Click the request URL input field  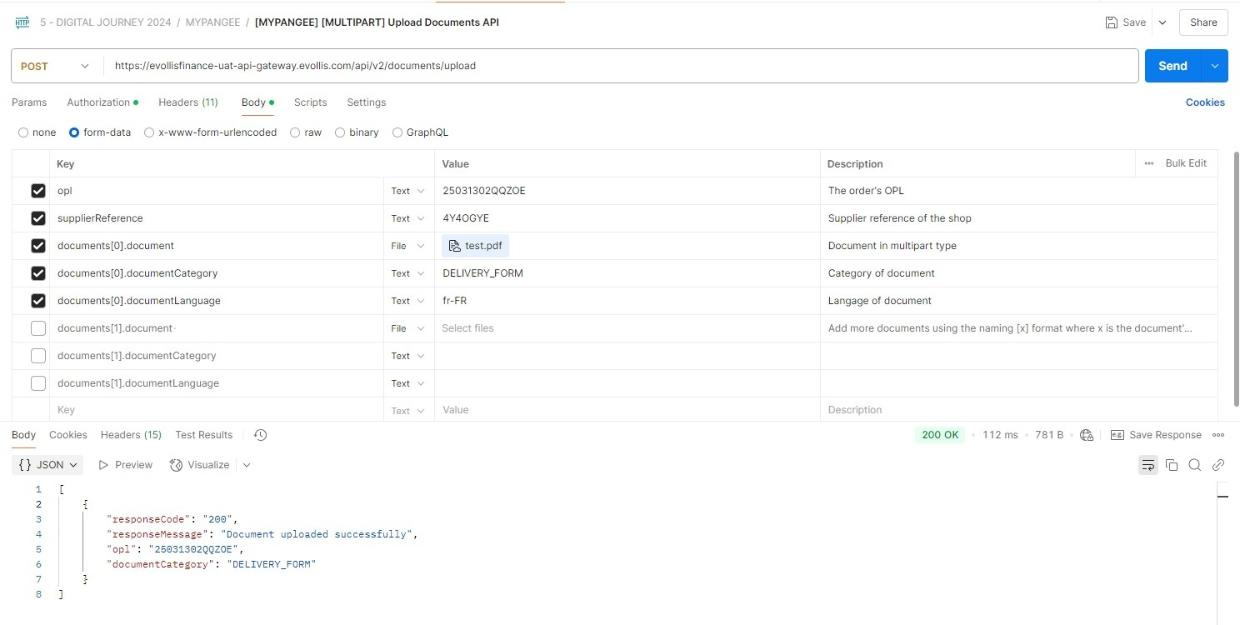coord(620,66)
